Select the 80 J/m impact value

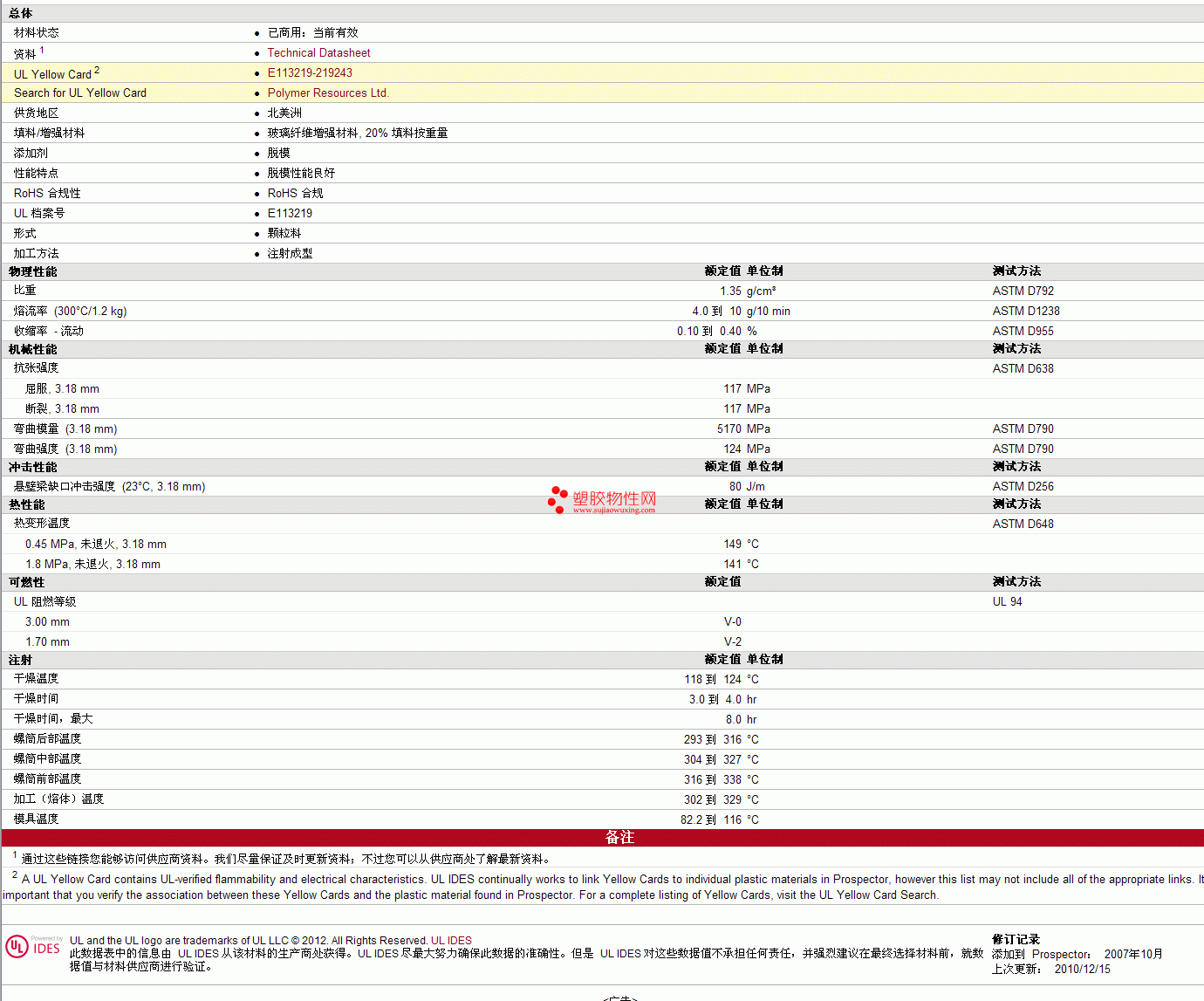tap(747, 487)
